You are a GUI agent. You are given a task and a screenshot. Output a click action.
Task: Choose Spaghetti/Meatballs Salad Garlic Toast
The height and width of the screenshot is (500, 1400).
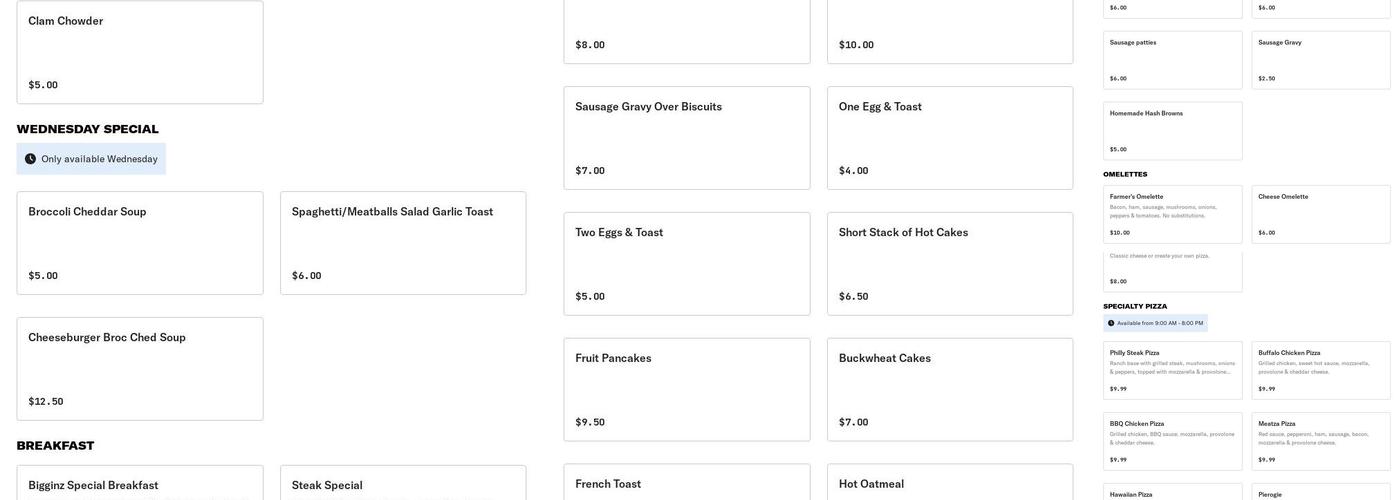pyautogui.click(x=403, y=243)
